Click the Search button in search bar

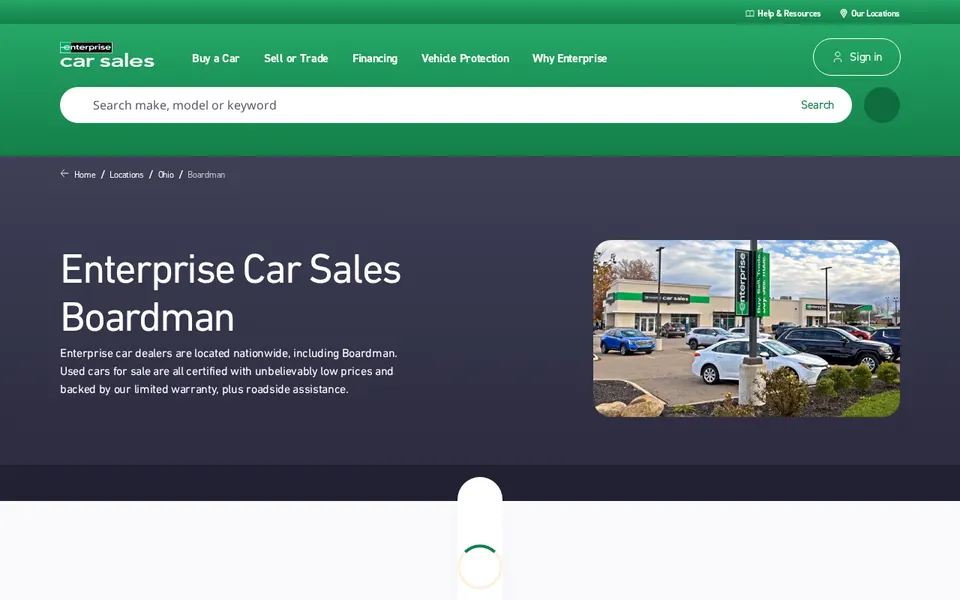tap(817, 105)
